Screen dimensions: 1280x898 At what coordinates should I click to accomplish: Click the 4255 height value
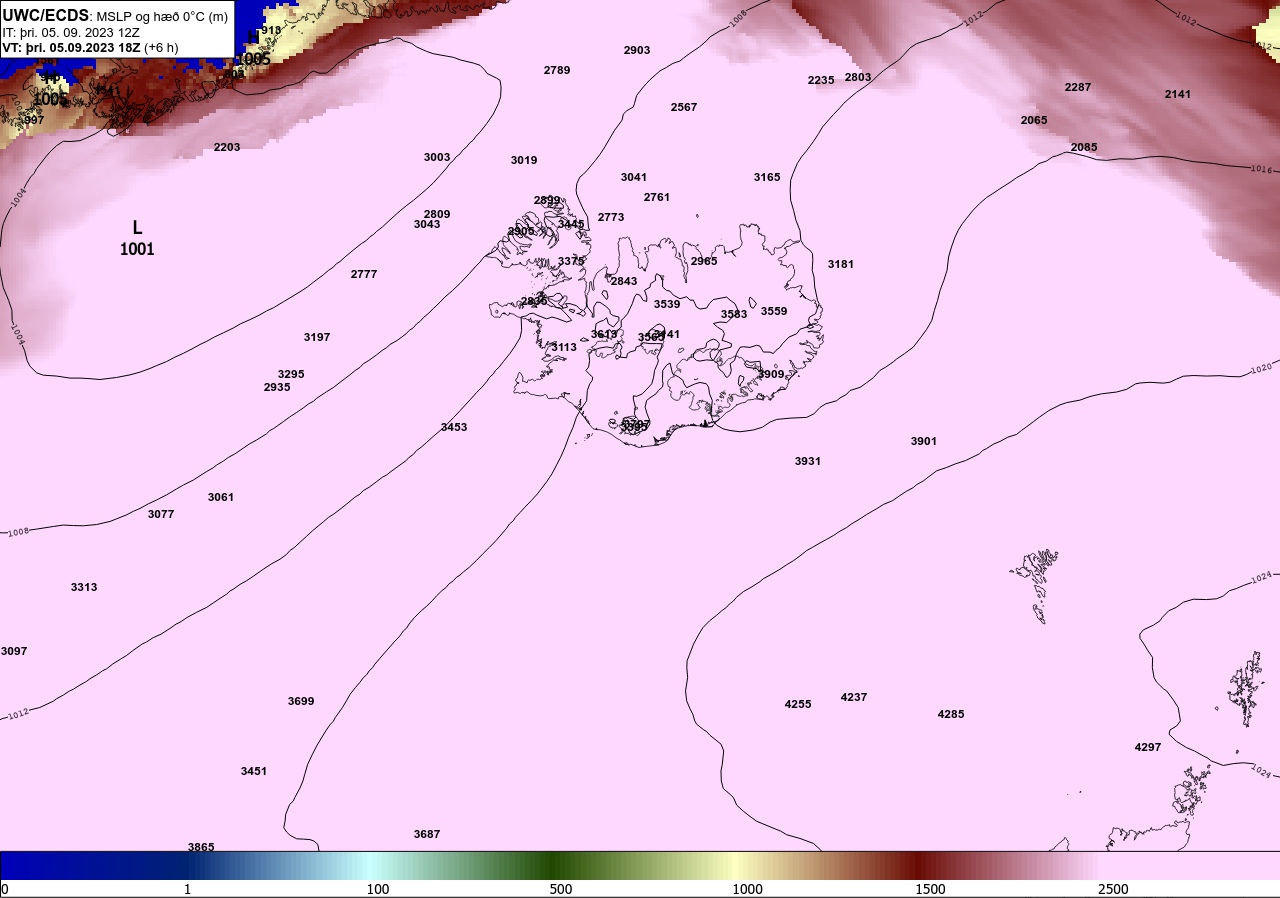[x=798, y=704]
